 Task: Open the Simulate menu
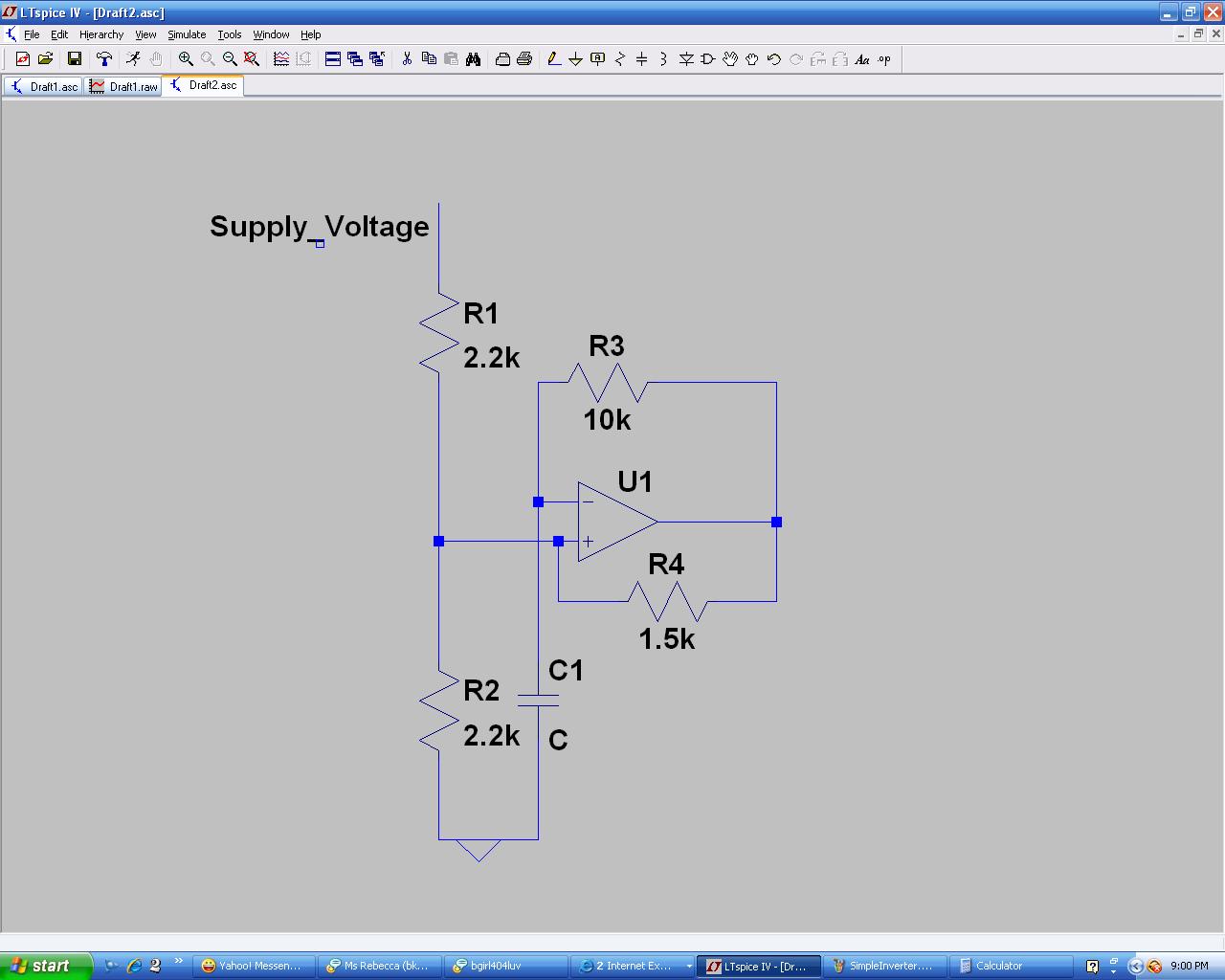(187, 34)
